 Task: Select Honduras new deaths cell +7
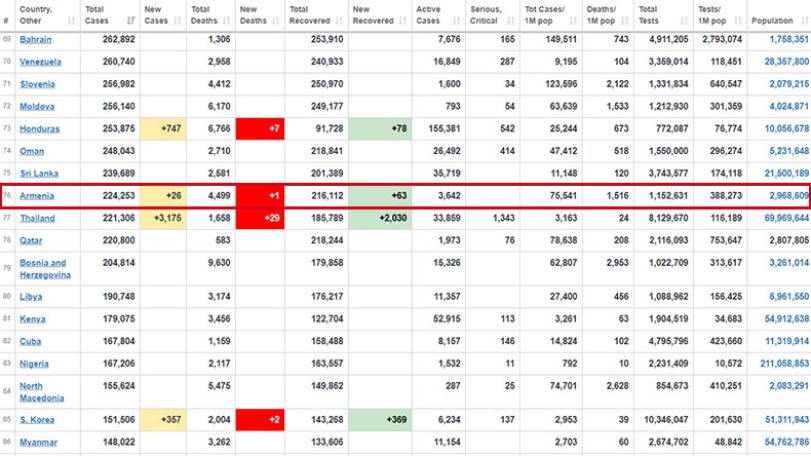pos(260,129)
